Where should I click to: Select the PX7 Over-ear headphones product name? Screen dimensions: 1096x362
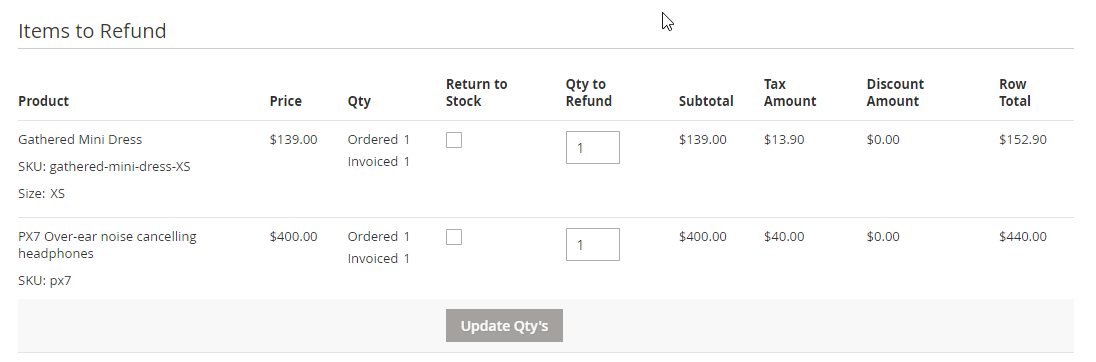point(108,245)
